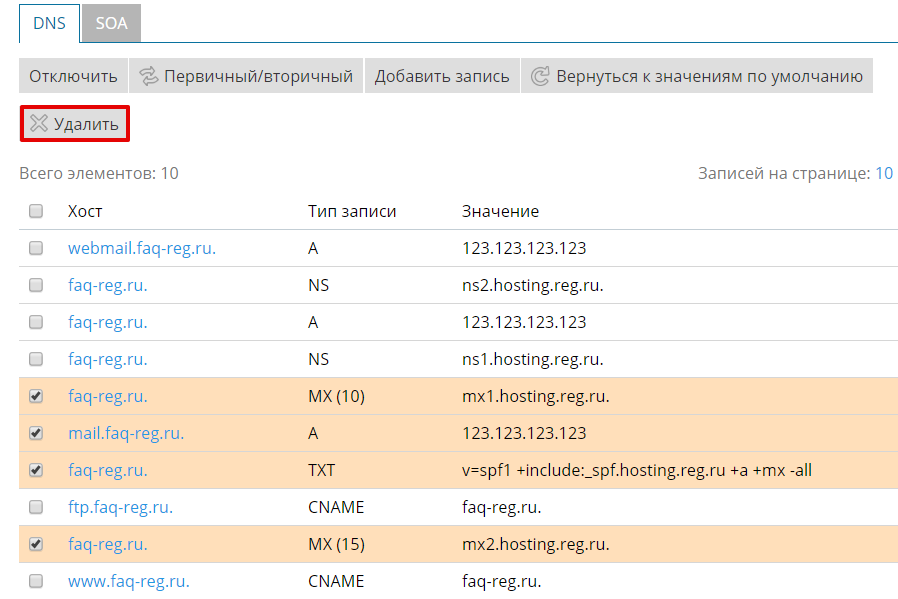Click the Вернуться к значениям по умолчанию reset icon
The width and height of the screenshot is (898, 599).
coord(540,76)
